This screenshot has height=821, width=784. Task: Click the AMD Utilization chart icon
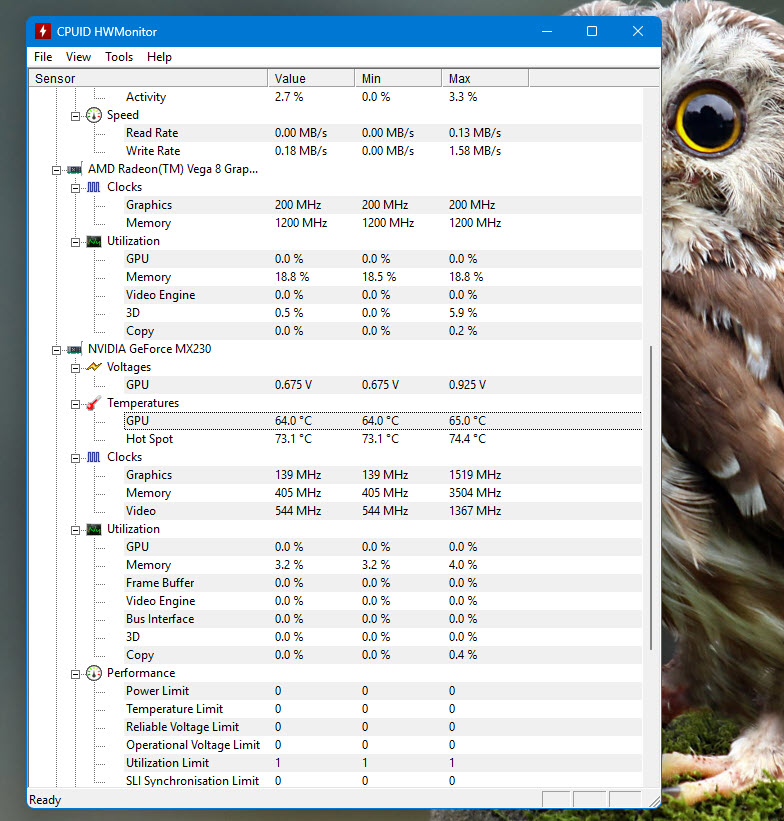tap(94, 241)
